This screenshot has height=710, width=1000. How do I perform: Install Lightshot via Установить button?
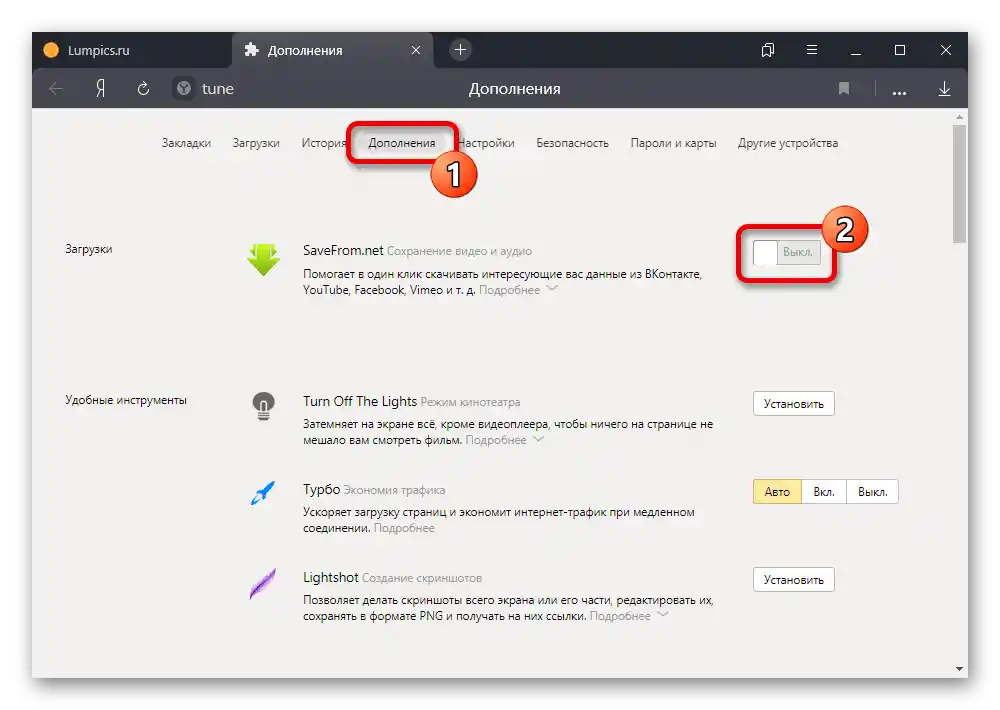click(793, 580)
